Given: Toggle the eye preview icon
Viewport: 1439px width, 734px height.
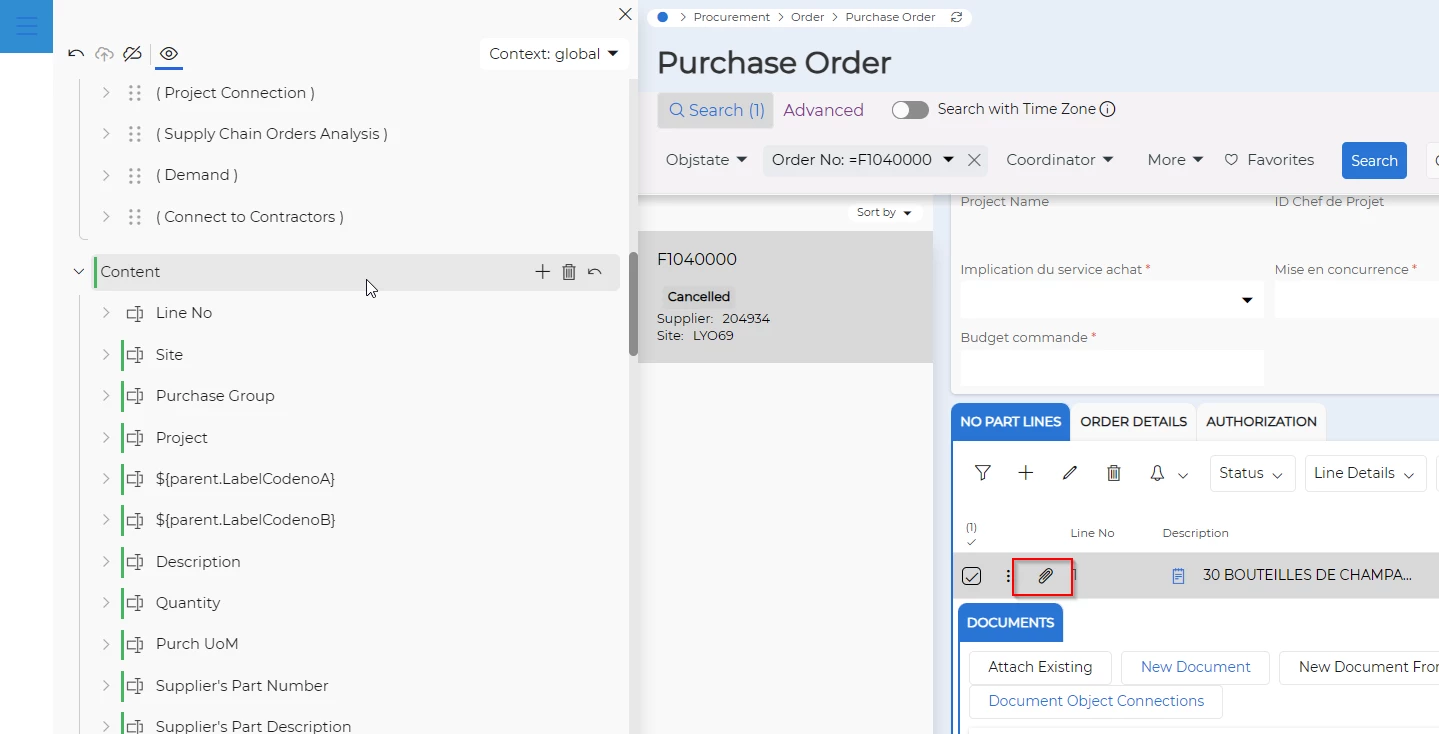Looking at the screenshot, I should pyautogui.click(x=169, y=54).
